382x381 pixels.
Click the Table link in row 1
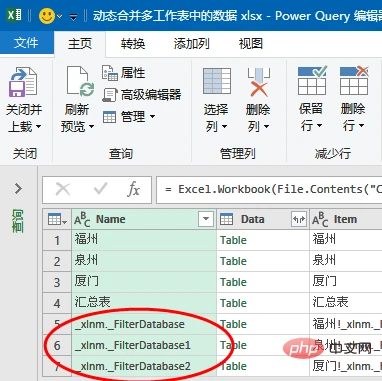point(233,240)
